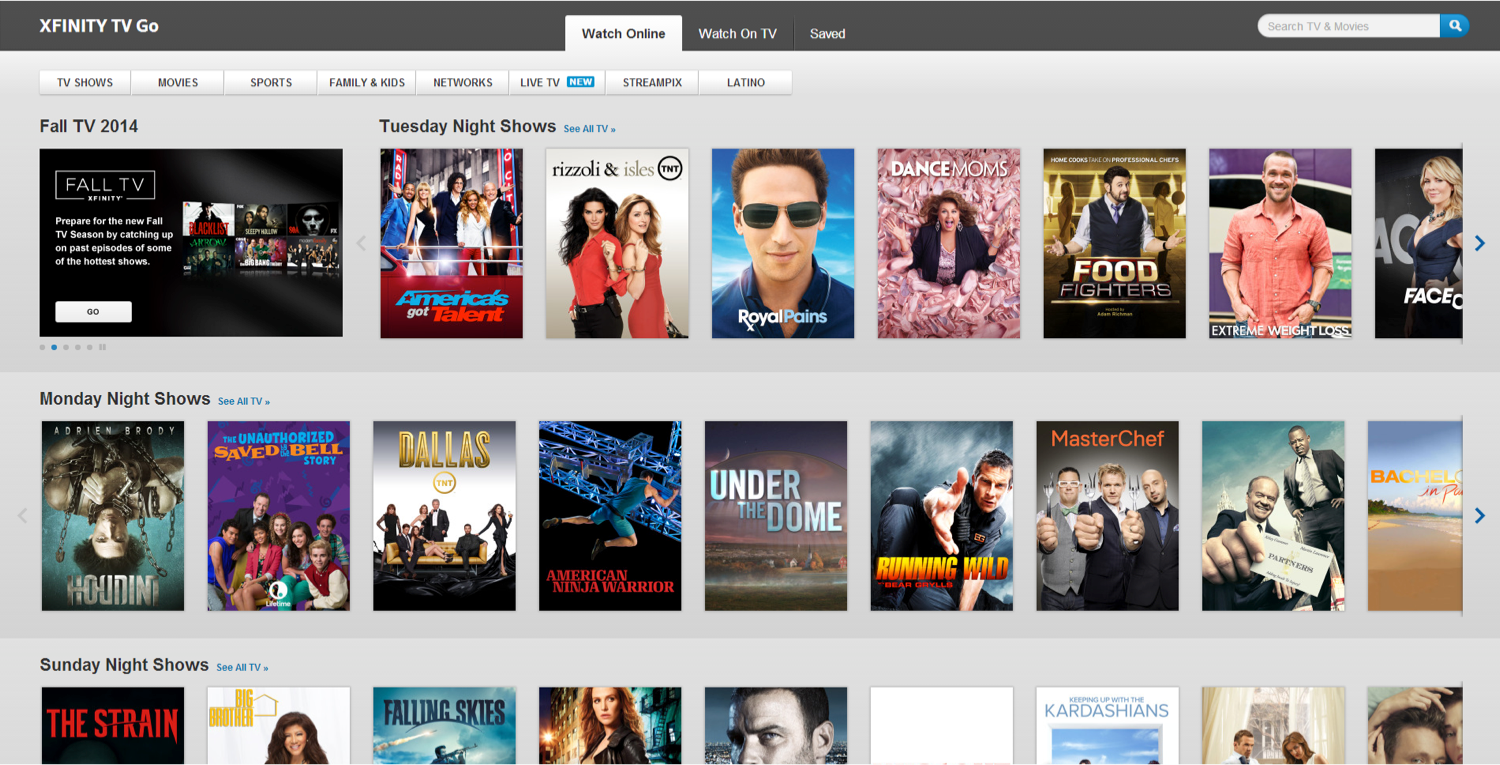This screenshot has width=1500, height=765.
Task: Click the blue search magnifier icon
Action: (x=1454, y=26)
